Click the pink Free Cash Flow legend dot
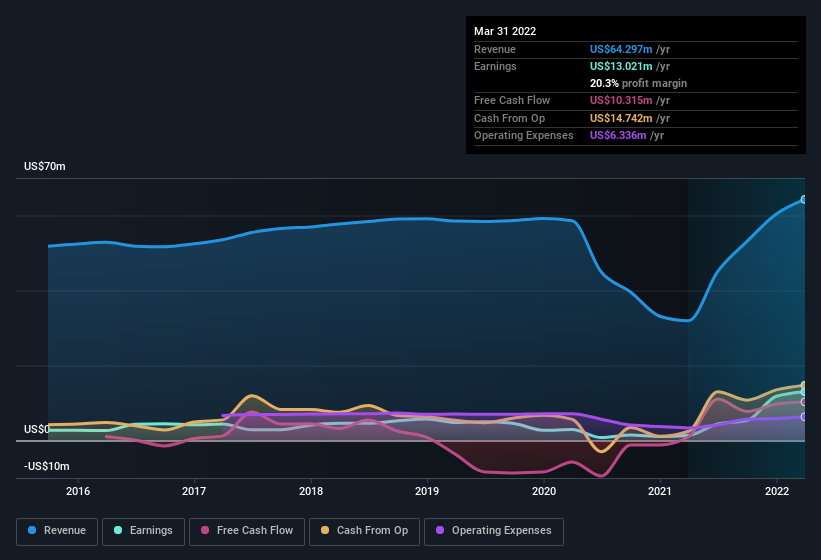 [205, 530]
